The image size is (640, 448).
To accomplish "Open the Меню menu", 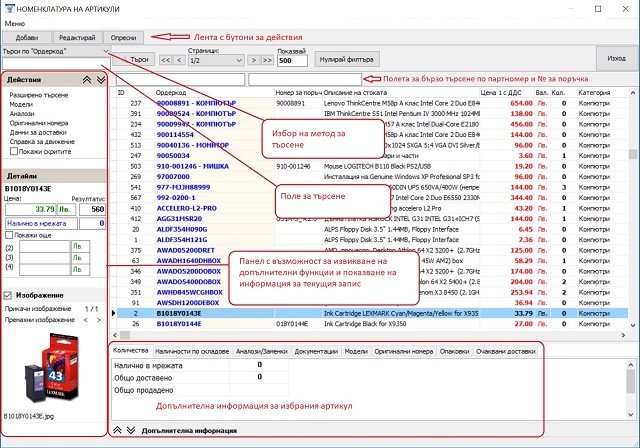I will tap(15, 24).
